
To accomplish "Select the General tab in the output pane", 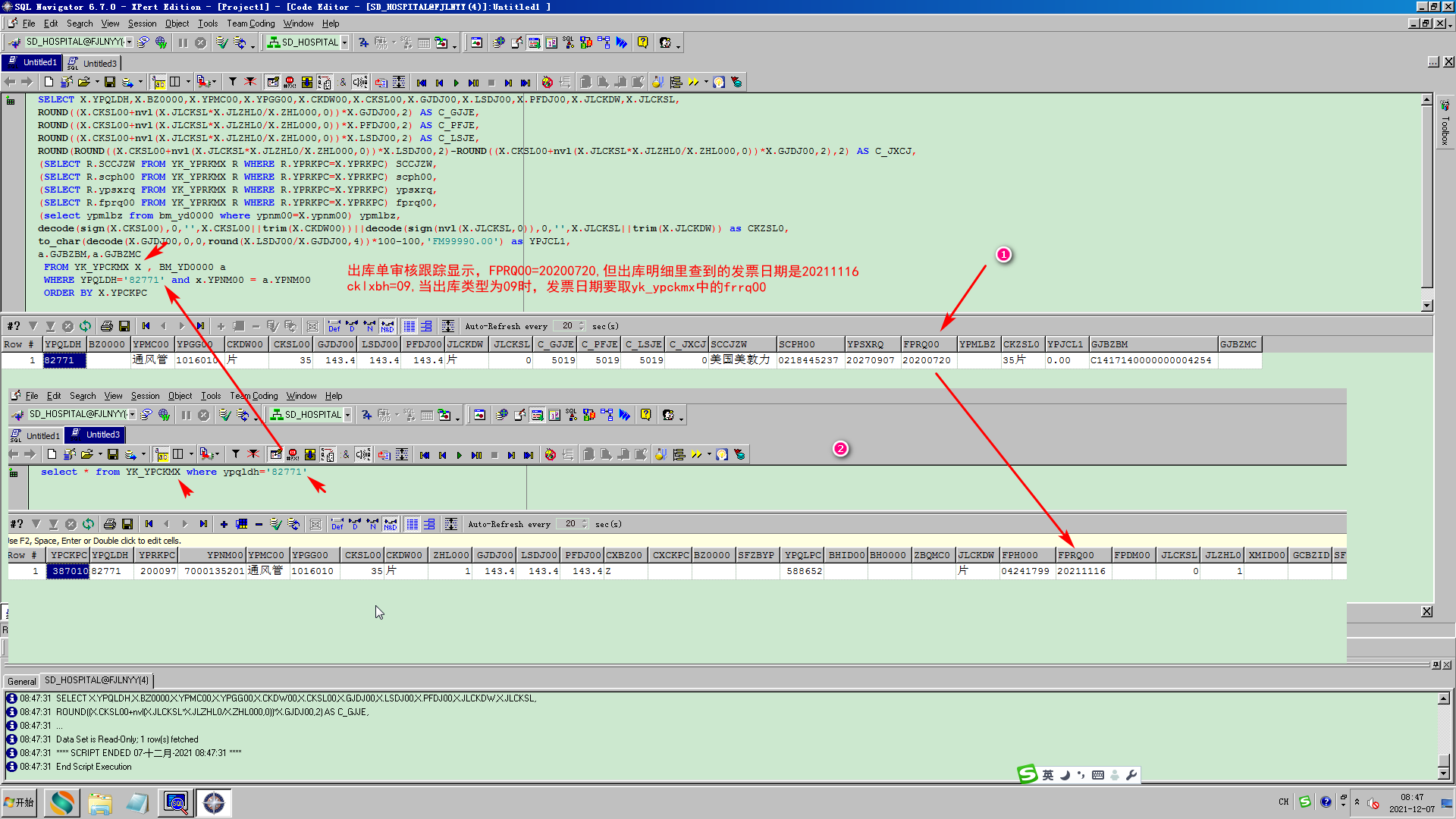I will (x=21, y=681).
